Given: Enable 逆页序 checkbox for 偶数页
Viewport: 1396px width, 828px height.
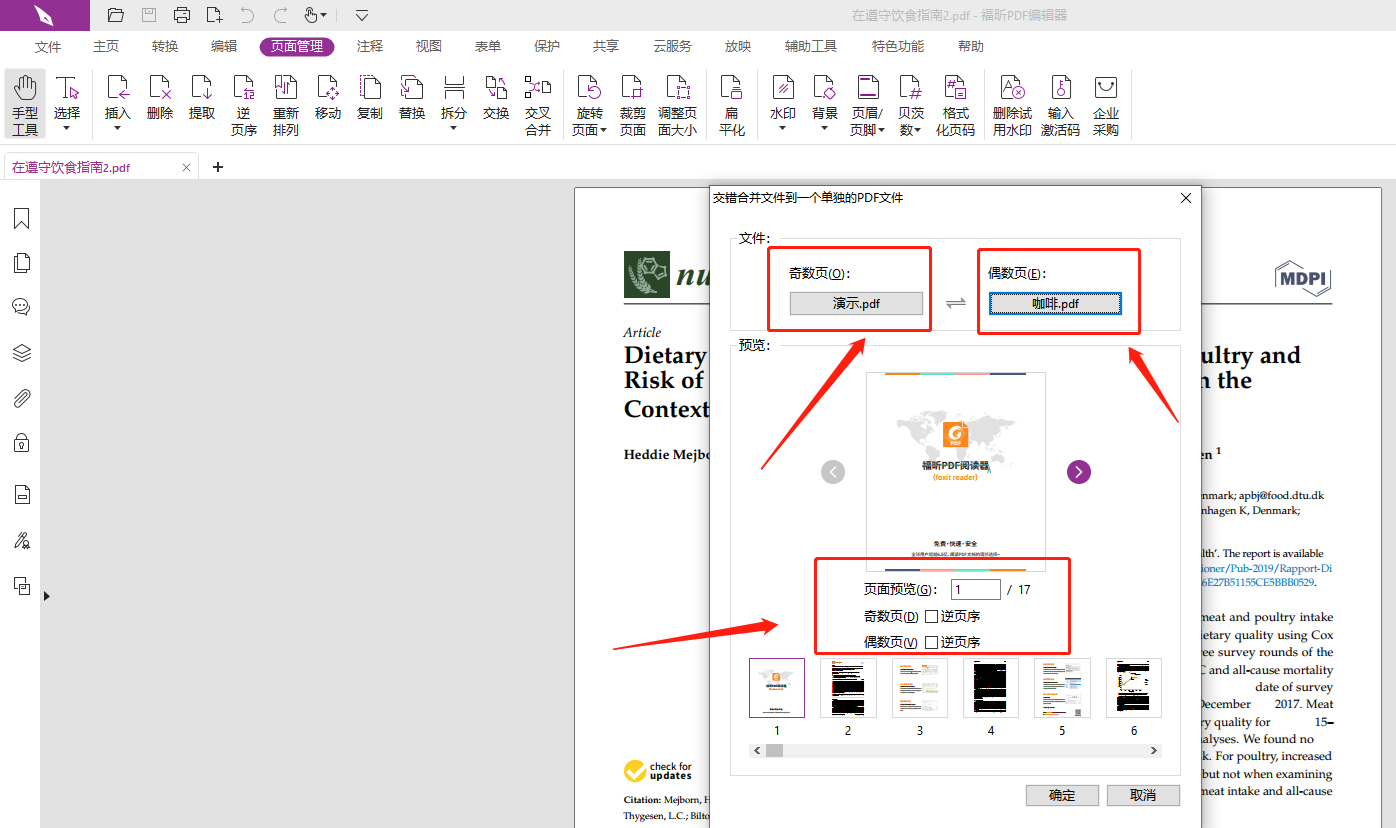Looking at the screenshot, I should 931,642.
